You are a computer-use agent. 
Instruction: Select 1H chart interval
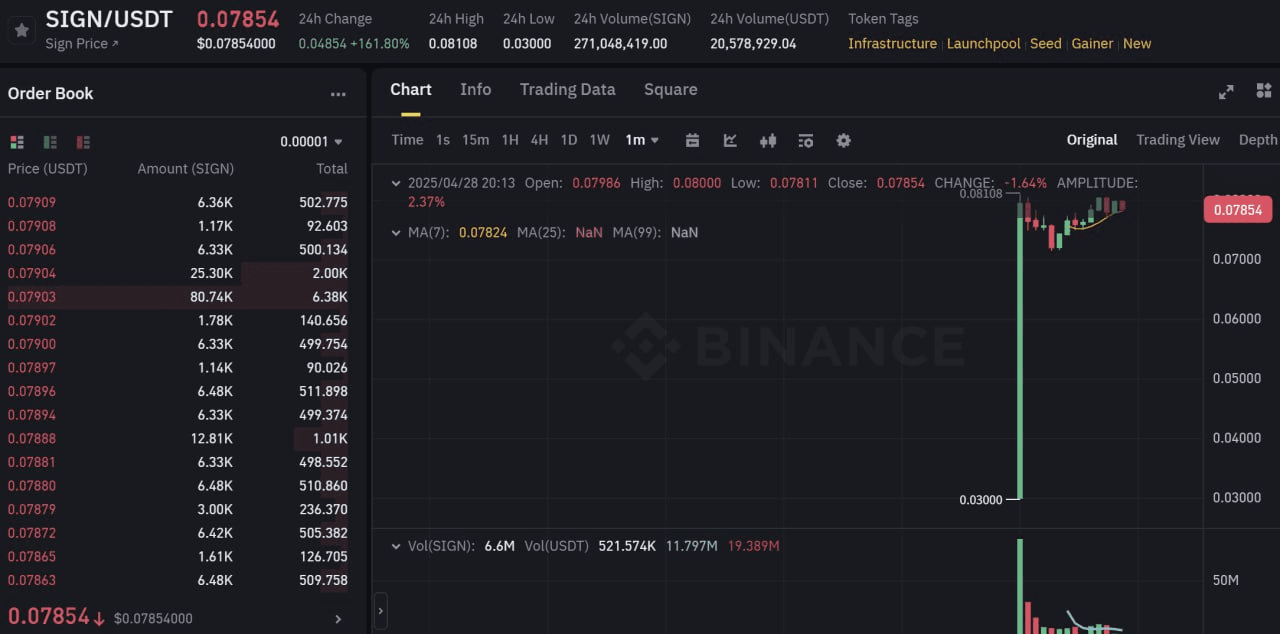pyautogui.click(x=510, y=140)
